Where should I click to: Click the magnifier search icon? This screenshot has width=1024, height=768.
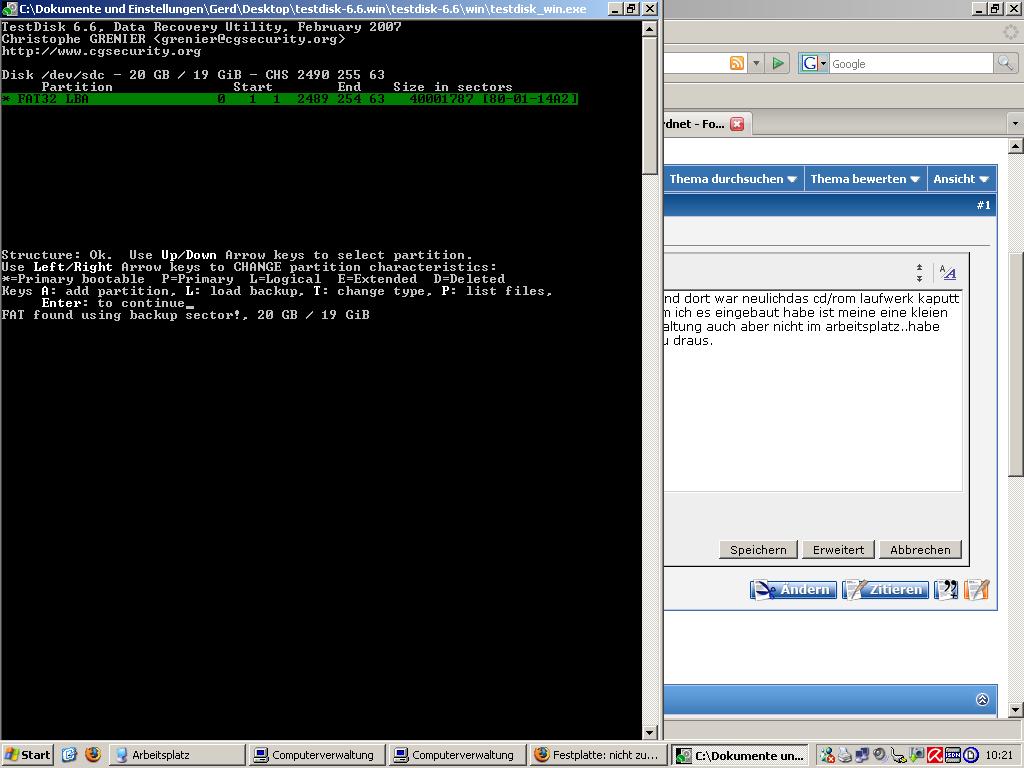(x=1004, y=63)
